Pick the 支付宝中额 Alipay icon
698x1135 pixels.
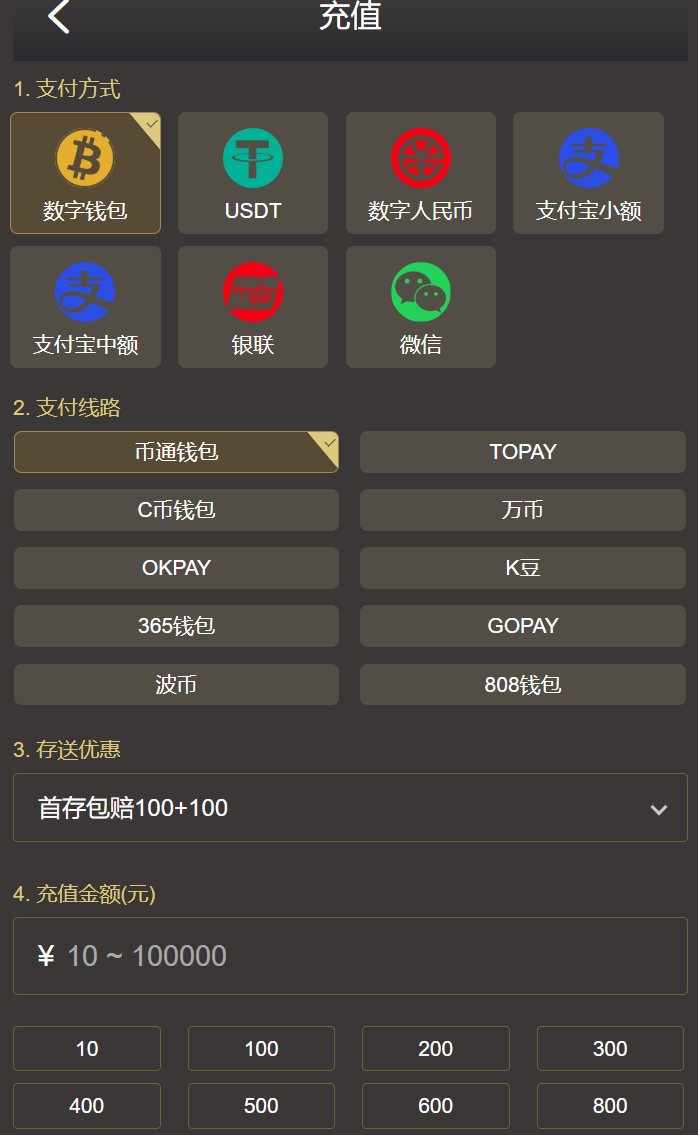coord(85,293)
